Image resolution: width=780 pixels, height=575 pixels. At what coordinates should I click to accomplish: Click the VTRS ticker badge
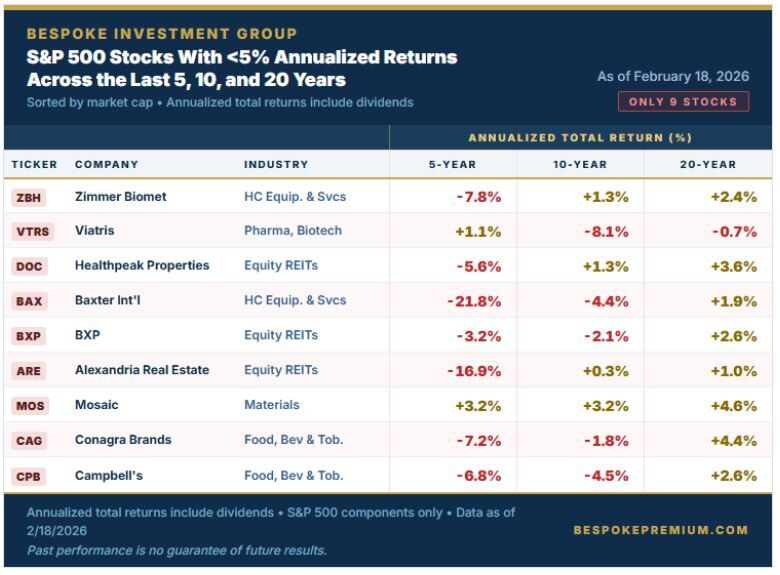(x=31, y=231)
